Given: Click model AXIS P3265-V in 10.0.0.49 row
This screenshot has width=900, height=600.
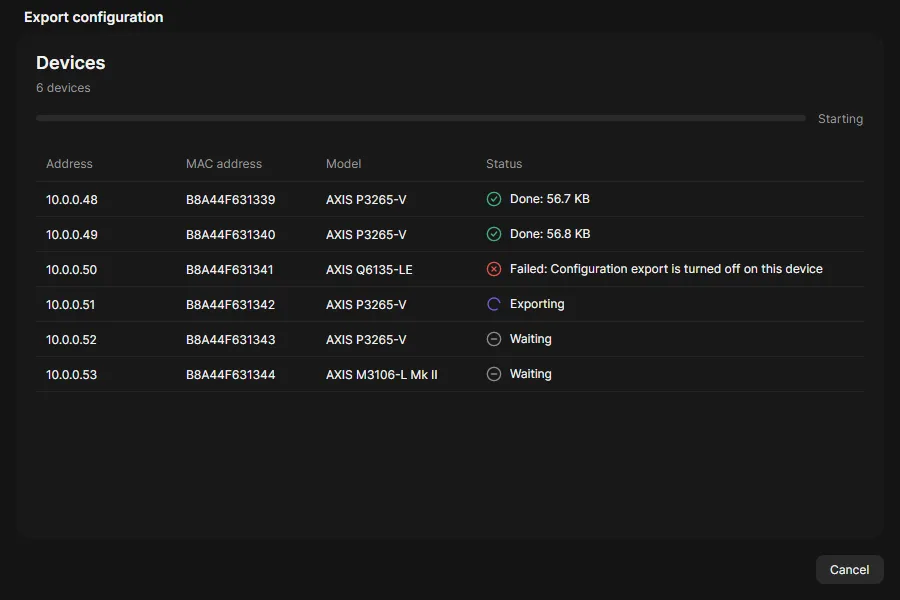Looking at the screenshot, I should (x=366, y=235).
